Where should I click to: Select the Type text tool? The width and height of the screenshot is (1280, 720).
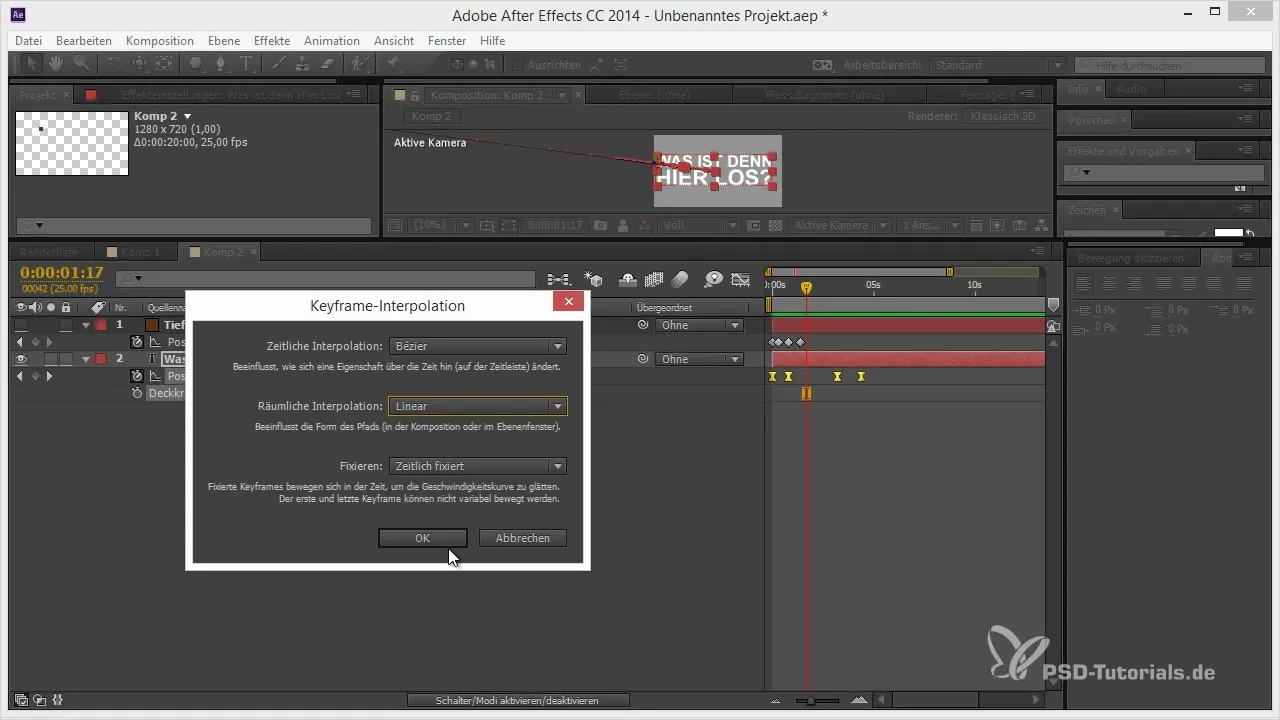[247, 64]
